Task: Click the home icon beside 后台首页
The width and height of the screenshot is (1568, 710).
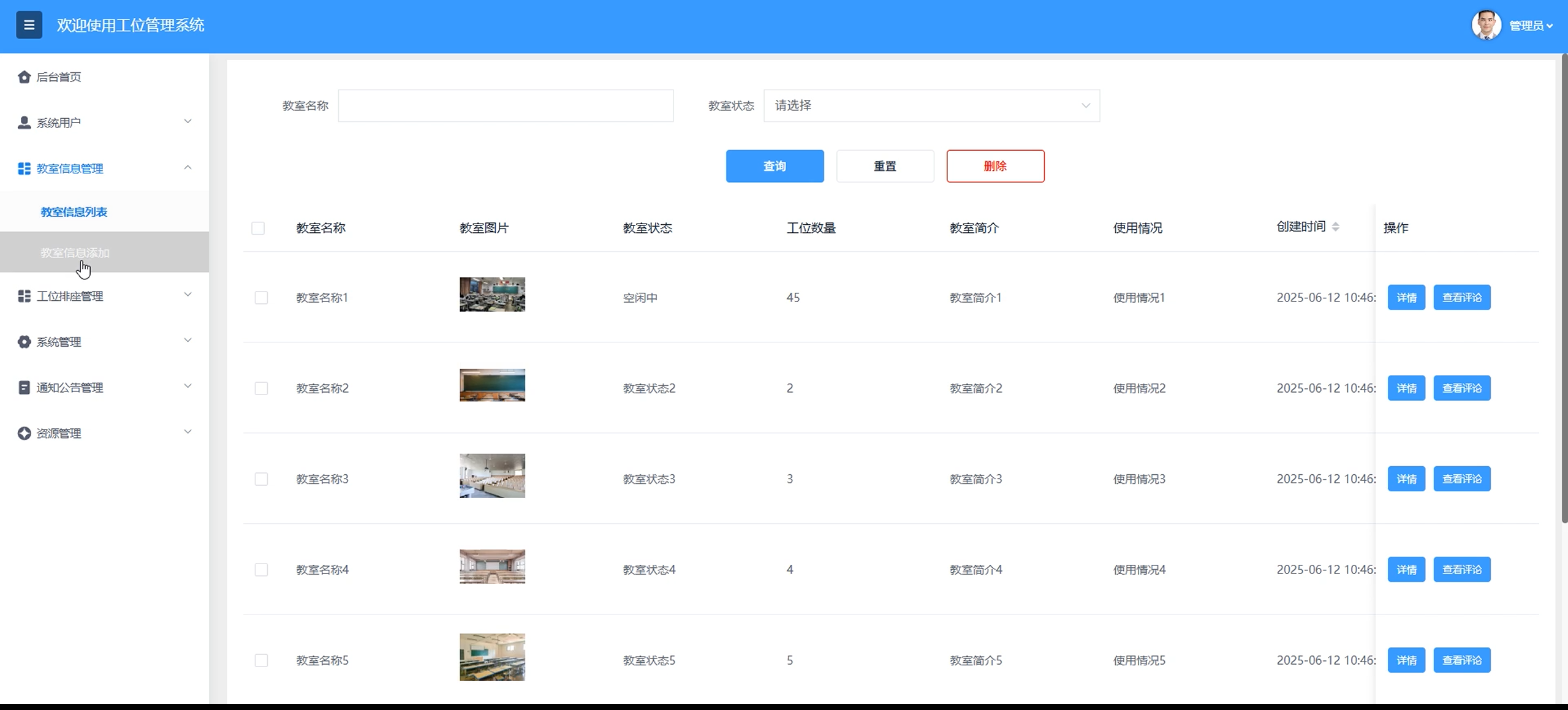Action: coord(24,77)
